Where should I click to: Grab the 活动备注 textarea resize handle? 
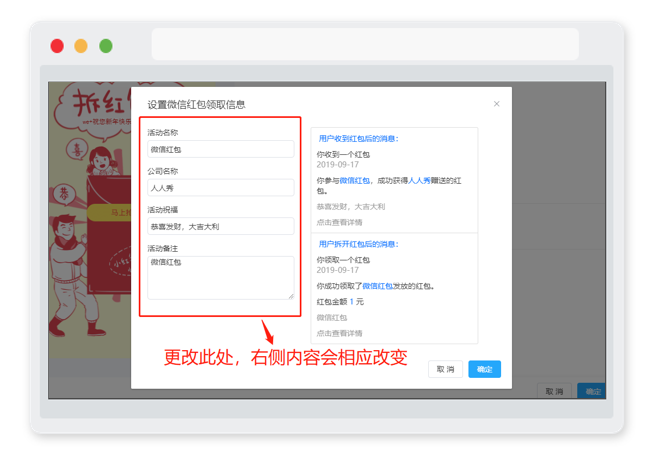pos(291,296)
